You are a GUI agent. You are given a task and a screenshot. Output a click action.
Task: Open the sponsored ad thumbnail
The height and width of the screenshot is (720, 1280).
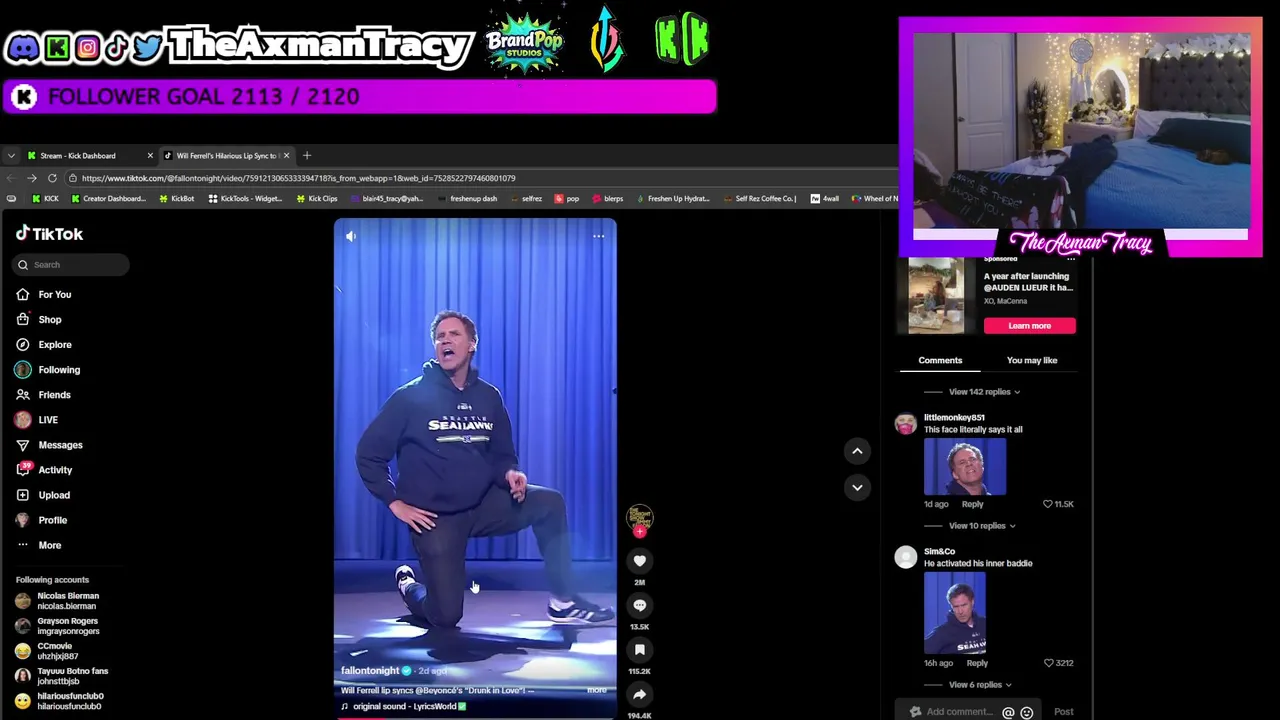936,295
